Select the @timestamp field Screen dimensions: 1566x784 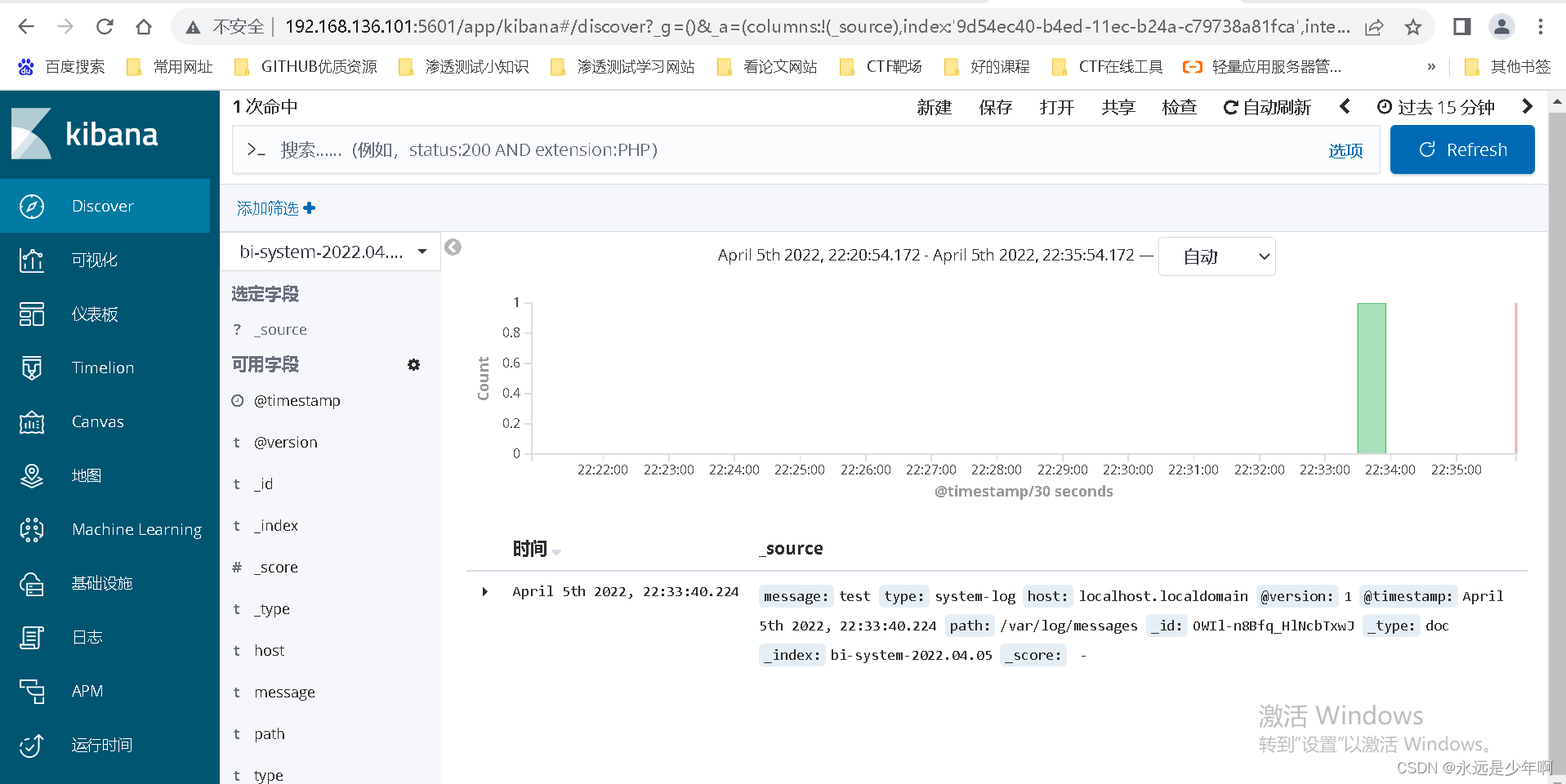[297, 400]
